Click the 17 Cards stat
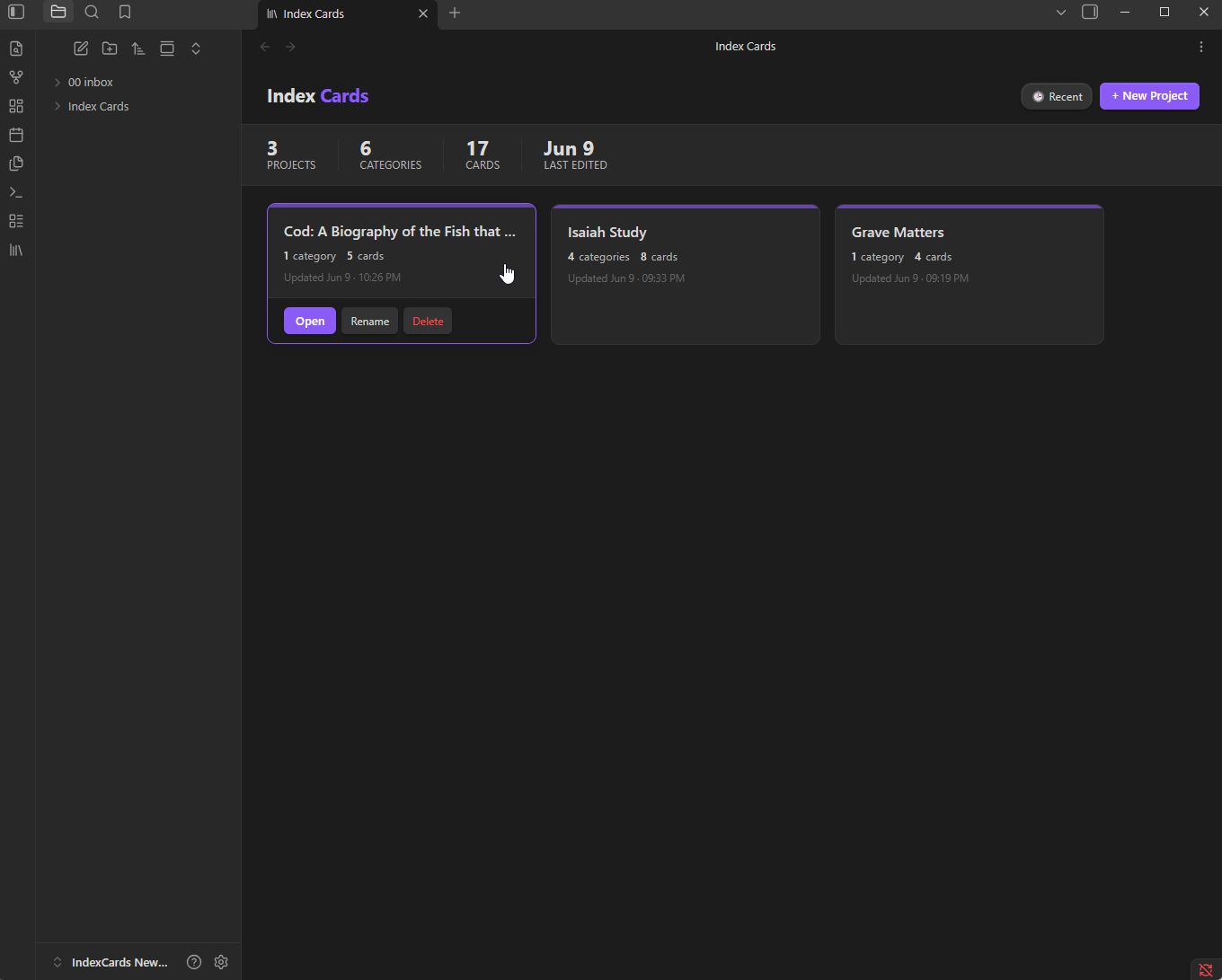The image size is (1222, 980). (x=483, y=155)
